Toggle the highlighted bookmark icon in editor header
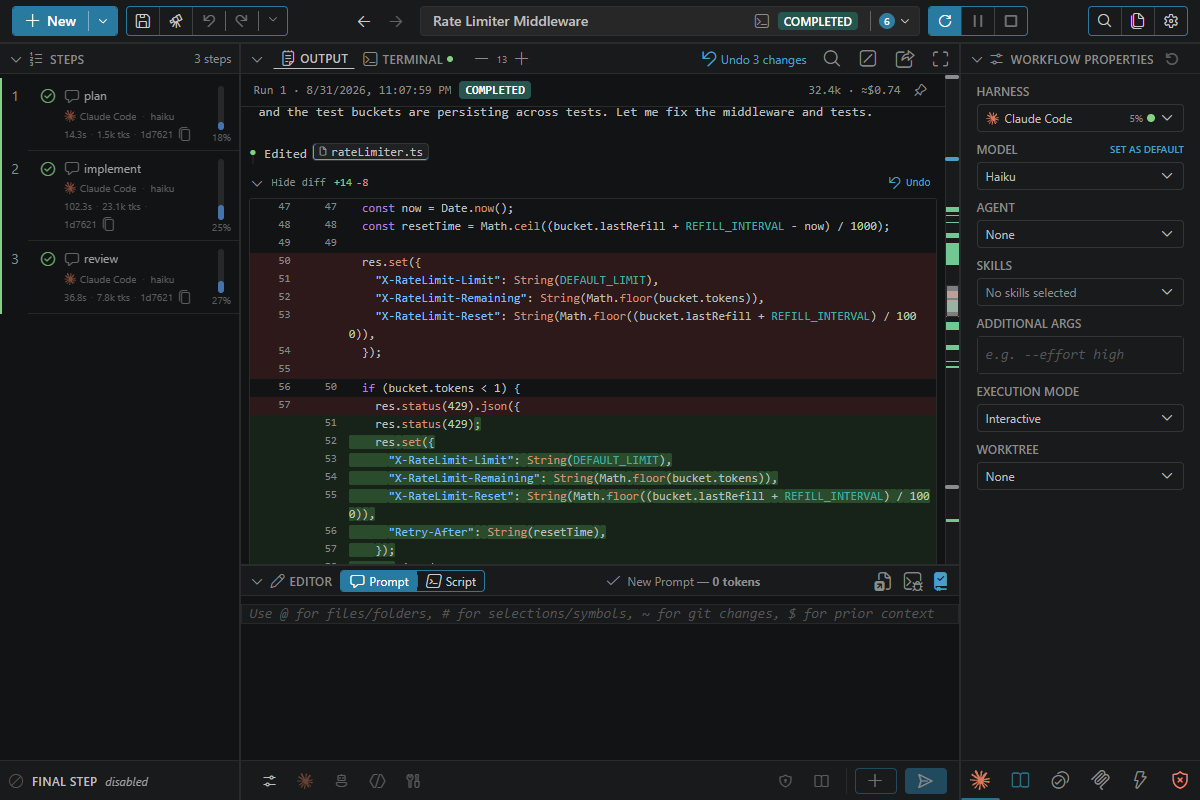The height and width of the screenshot is (800, 1200). click(940, 581)
